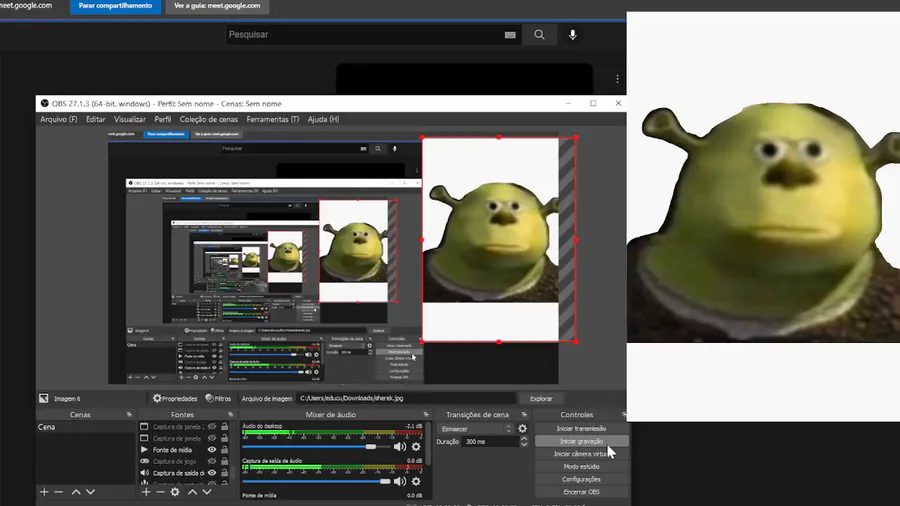Image resolution: width=900 pixels, height=506 pixels.
Task: Open Áudio do desktop gear settings
Action: 416,446
